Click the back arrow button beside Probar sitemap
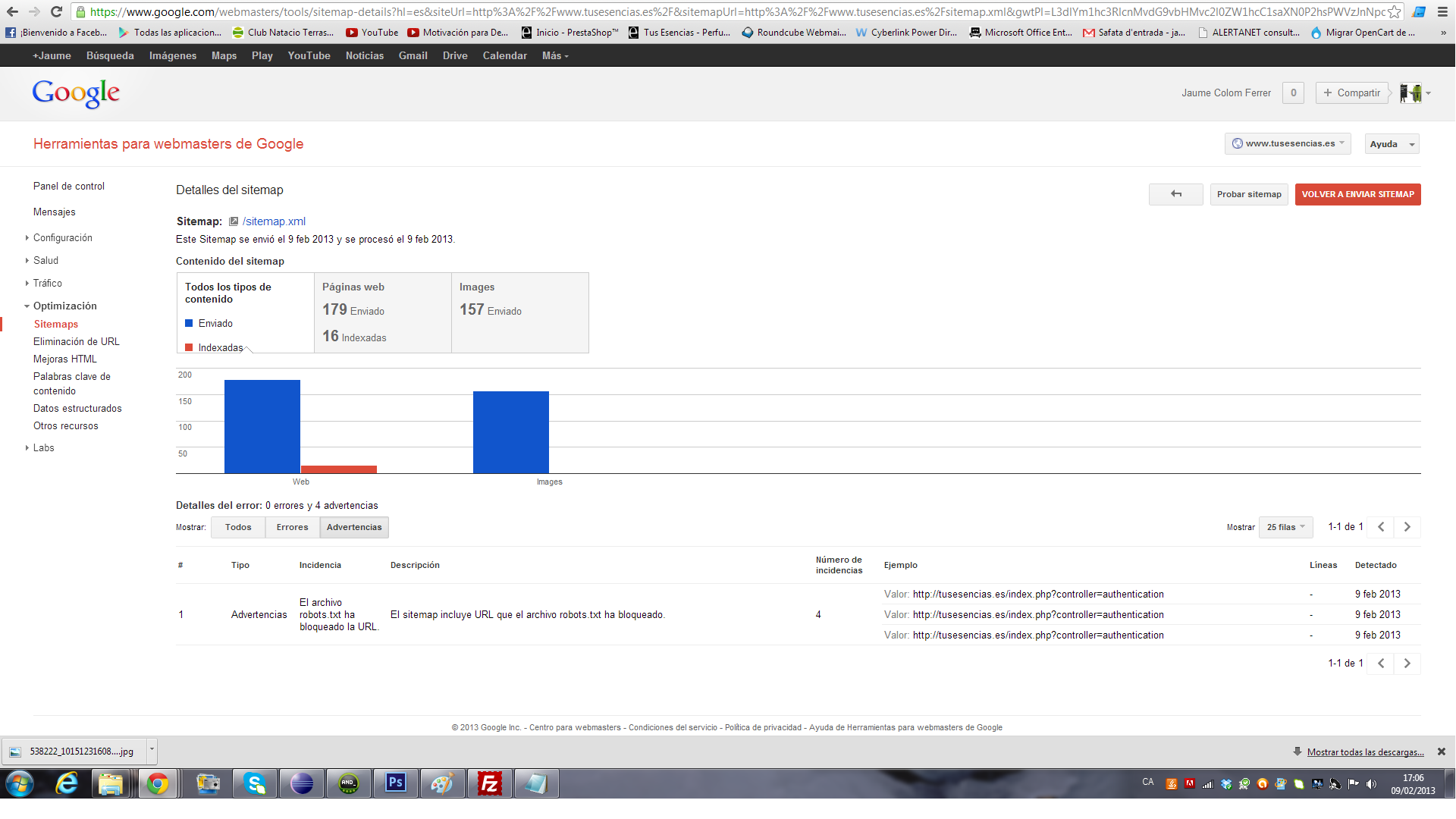The height and width of the screenshot is (819, 1456). 1175,194
